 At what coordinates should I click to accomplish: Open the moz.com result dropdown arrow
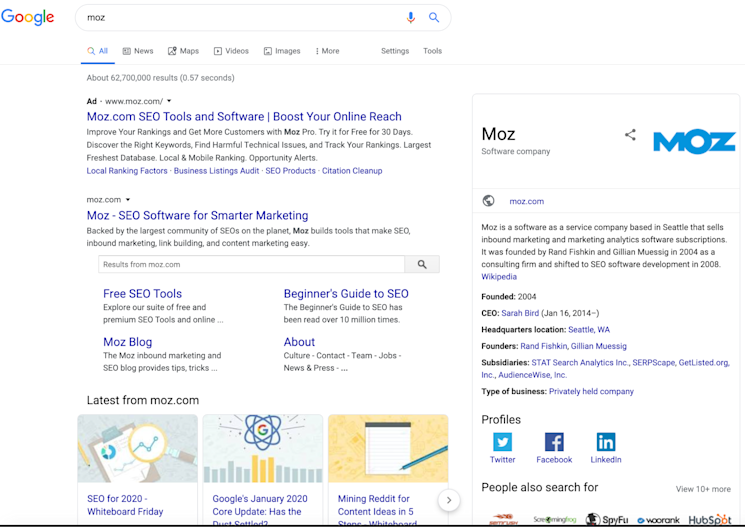click(x=128, y=200)
